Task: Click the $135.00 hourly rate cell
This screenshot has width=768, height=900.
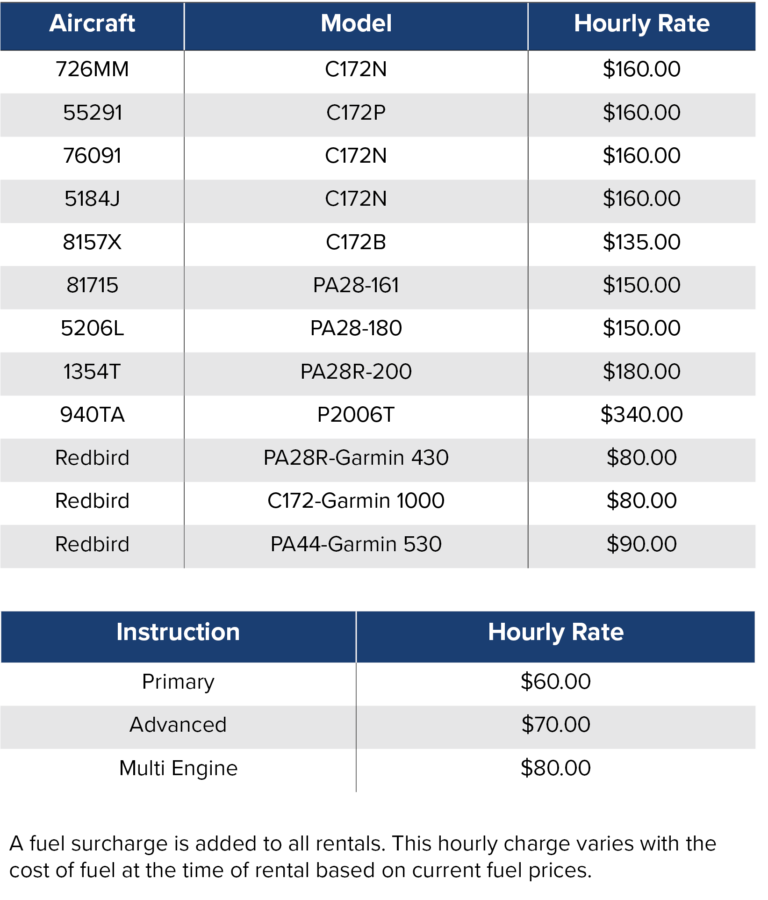Action: 641,242
